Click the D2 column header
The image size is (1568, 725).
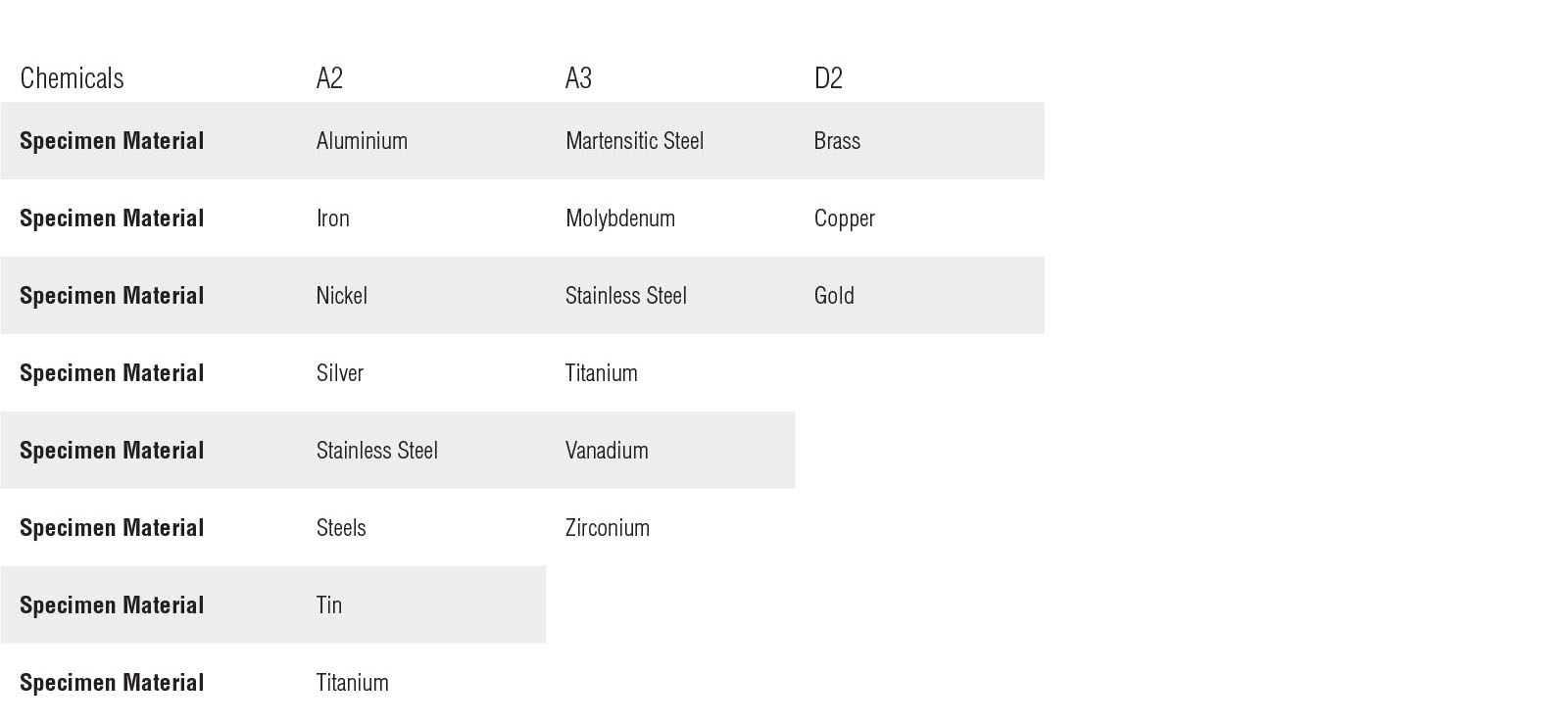click(828, 78)
